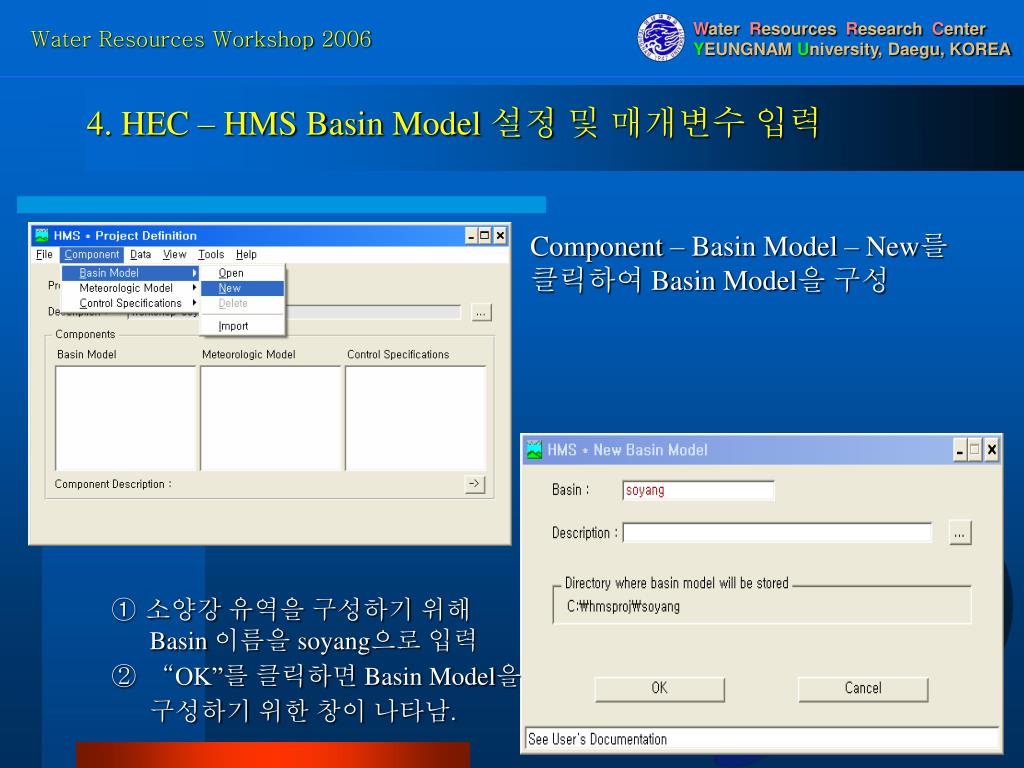
Task: Choose Import in the Basin Model submenu
Action: (242, 326)
